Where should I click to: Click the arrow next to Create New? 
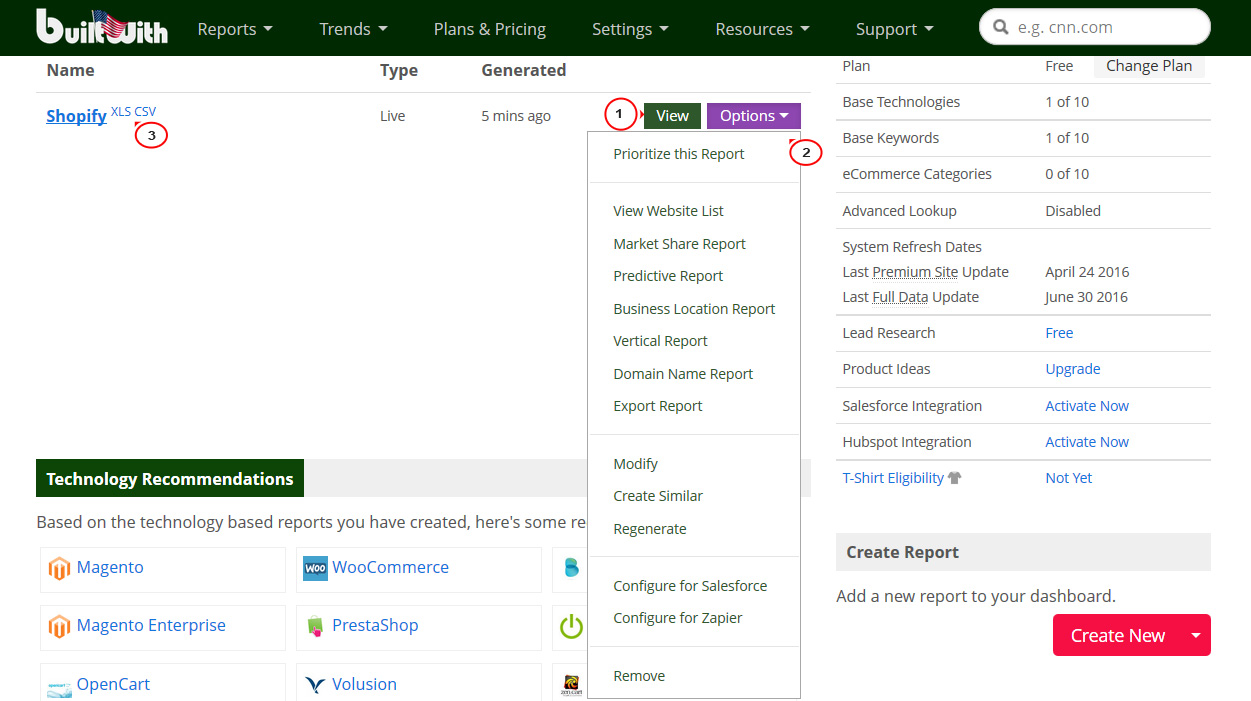(x=1195, y=635)
